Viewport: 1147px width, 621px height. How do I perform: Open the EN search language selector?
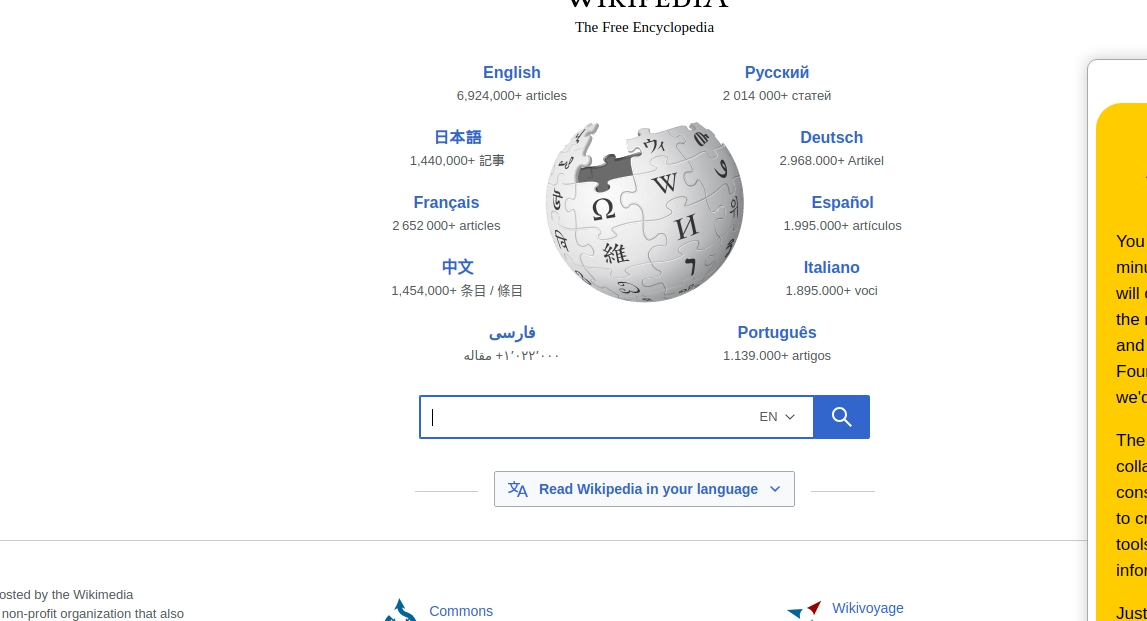click(x=777, y=417)
